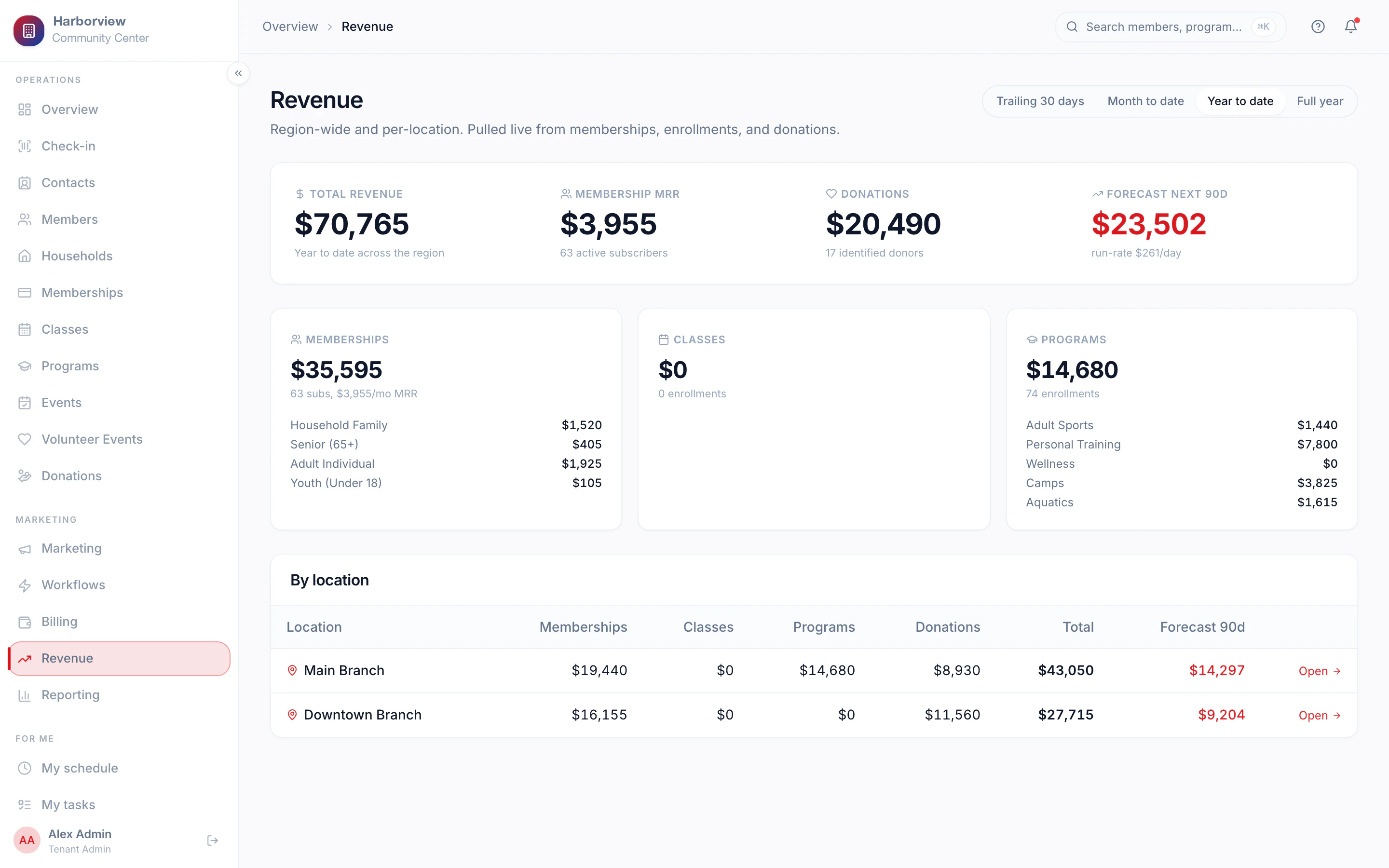This screenshot has width=1389, height=868.
Task: Click the Reporting bar chart icon
Action: click(24, 695)
